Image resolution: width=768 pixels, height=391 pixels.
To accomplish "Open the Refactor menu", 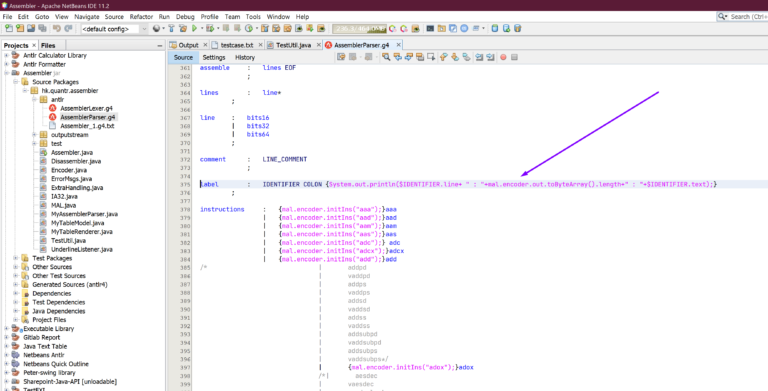I will coord(142,17).
